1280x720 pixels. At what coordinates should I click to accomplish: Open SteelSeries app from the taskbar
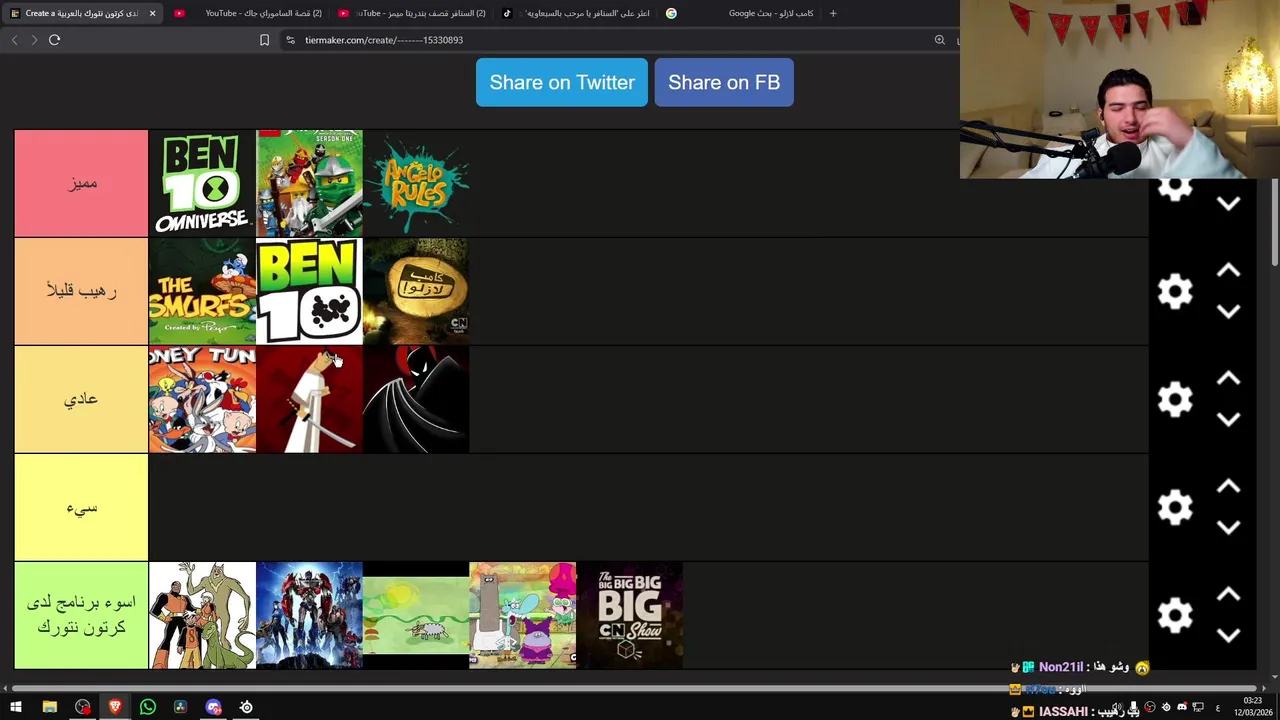coord(246,707)
